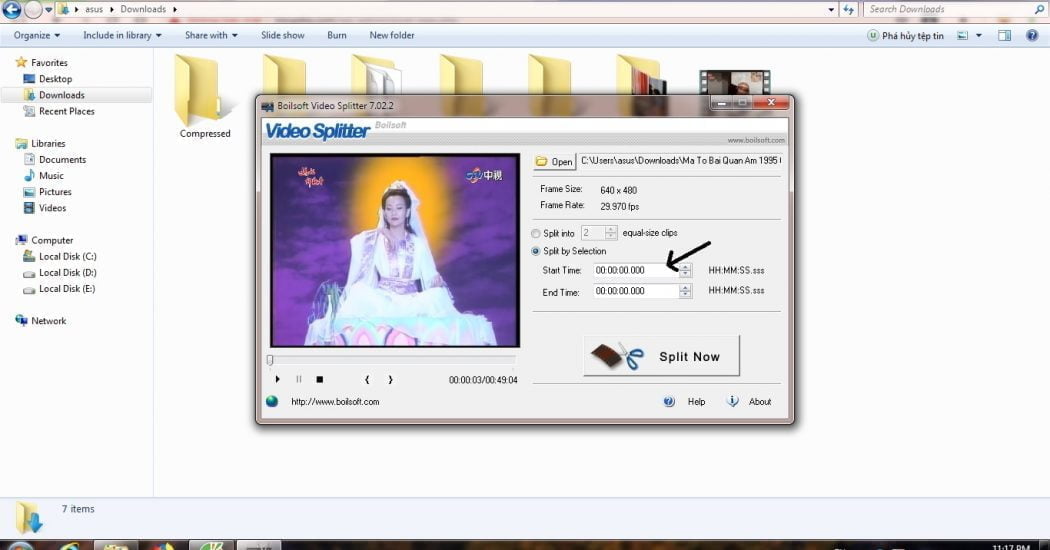Click the Split Now button
The image size is (1050, 550).
click(662, 356)
